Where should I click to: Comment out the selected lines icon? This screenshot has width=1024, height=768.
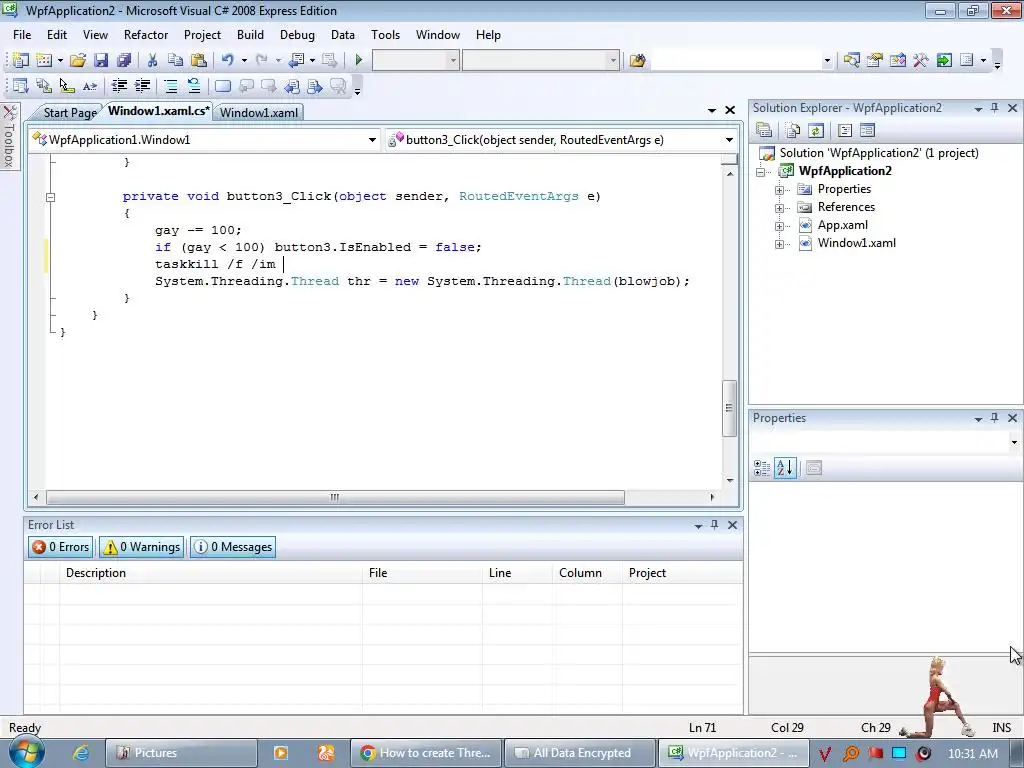170,86
